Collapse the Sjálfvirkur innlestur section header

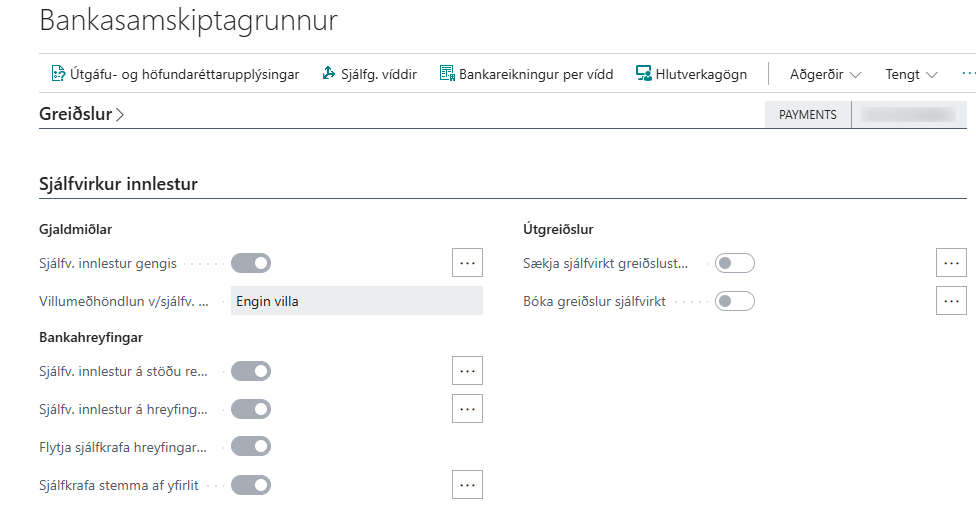pyautogui.click(x=118, y=184)
